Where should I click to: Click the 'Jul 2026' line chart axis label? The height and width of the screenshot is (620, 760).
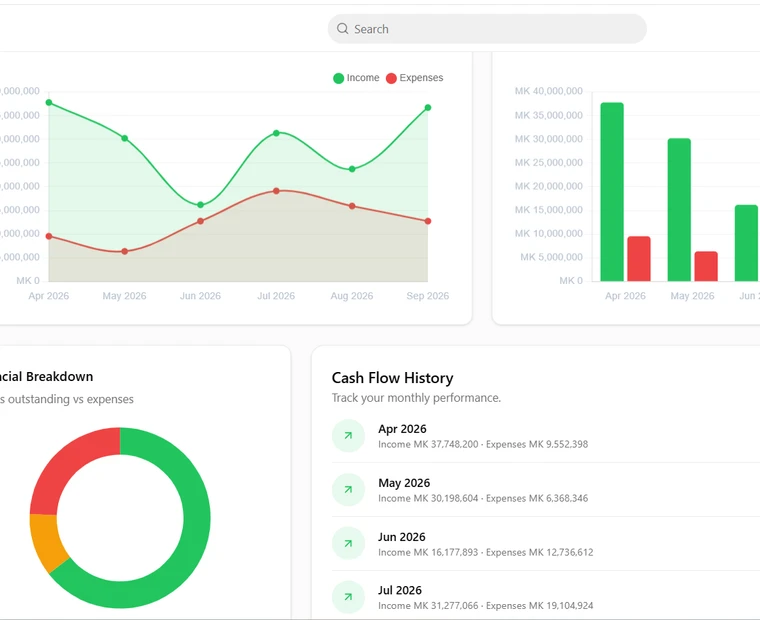[276, 296]
